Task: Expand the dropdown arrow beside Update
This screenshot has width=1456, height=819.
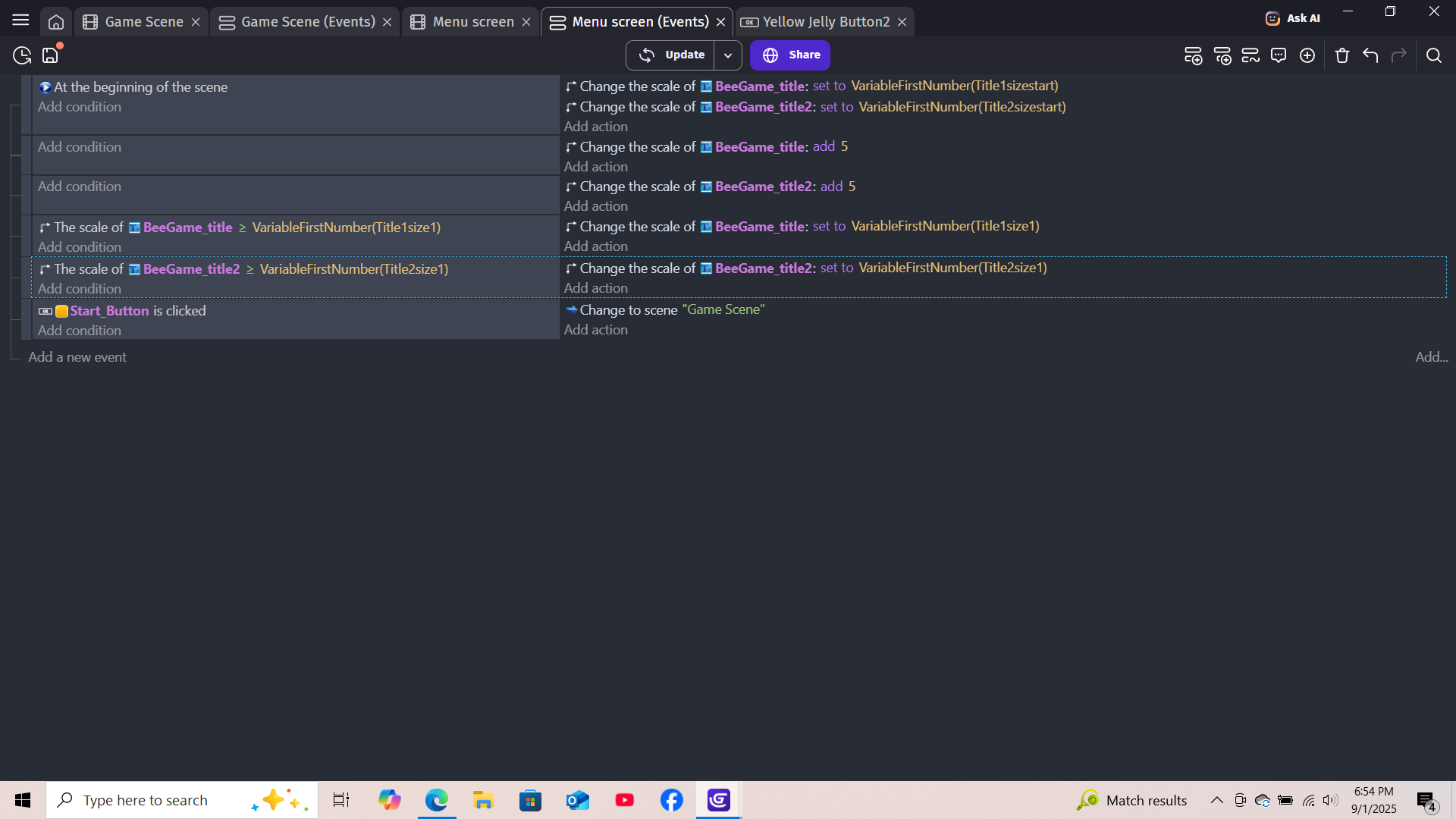Action: coord(728,55)
